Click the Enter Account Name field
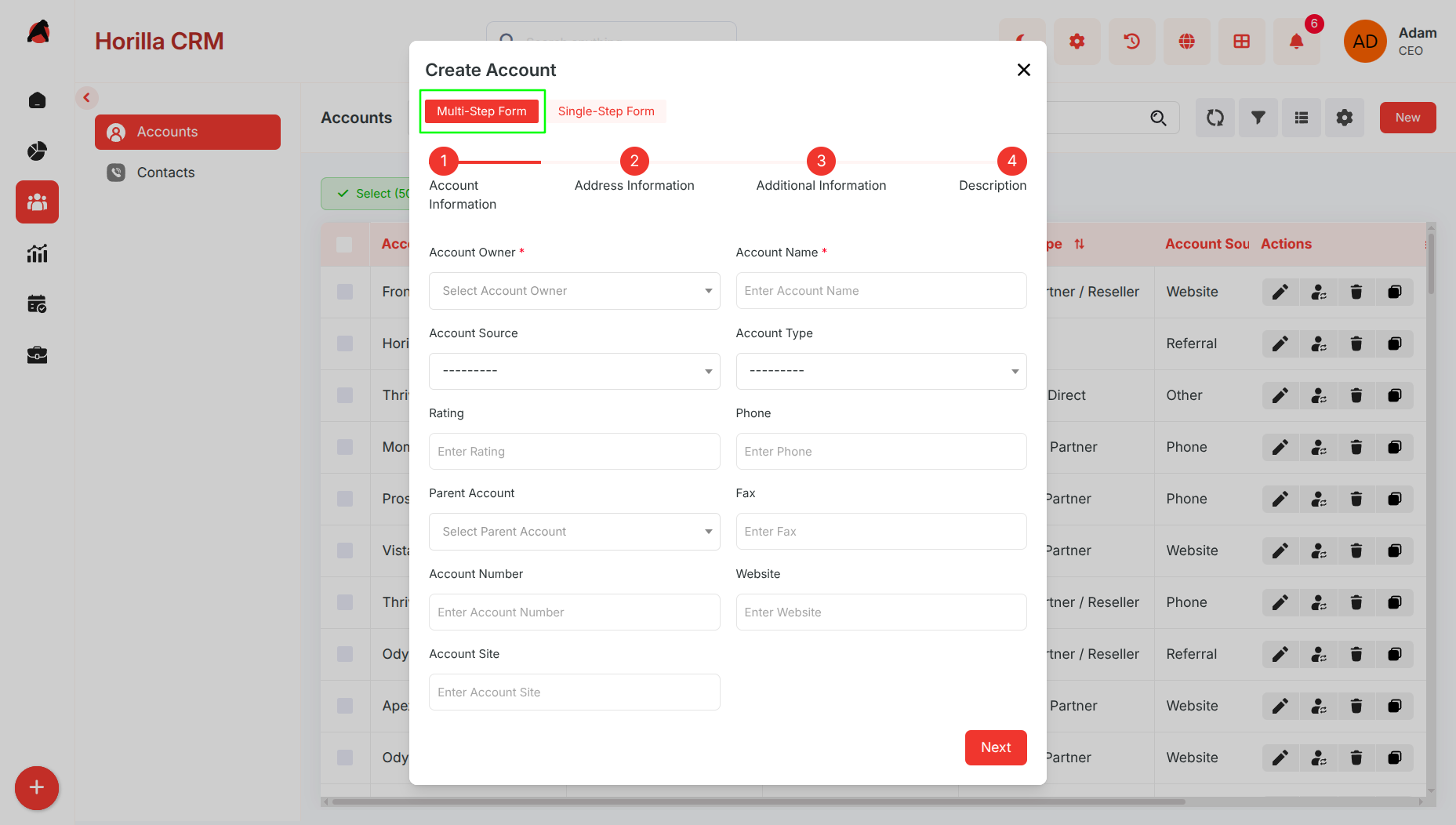 (x=880, y=291)
